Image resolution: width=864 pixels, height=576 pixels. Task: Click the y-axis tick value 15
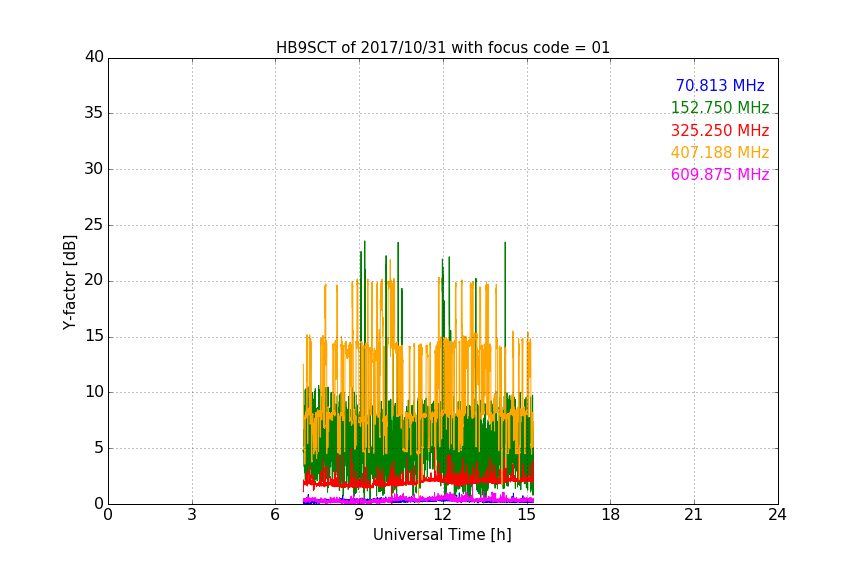(x=94, y=336)
